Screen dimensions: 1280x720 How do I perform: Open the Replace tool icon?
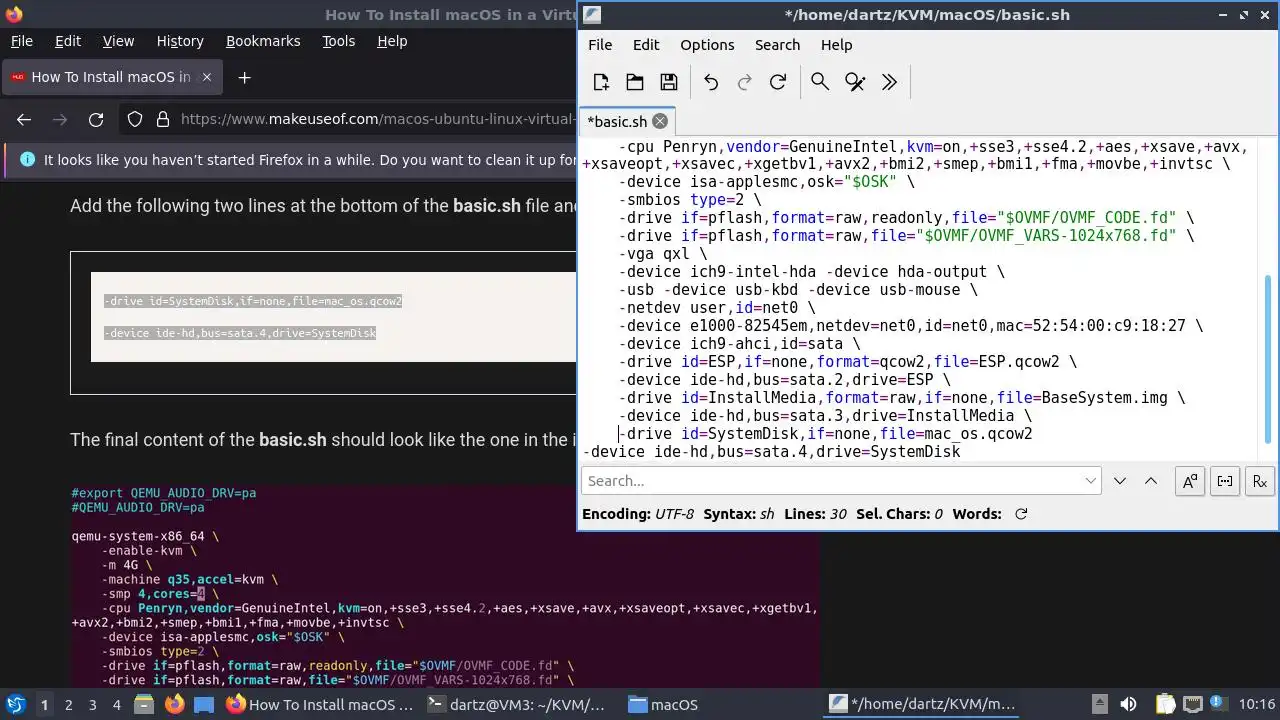(855, 82)
